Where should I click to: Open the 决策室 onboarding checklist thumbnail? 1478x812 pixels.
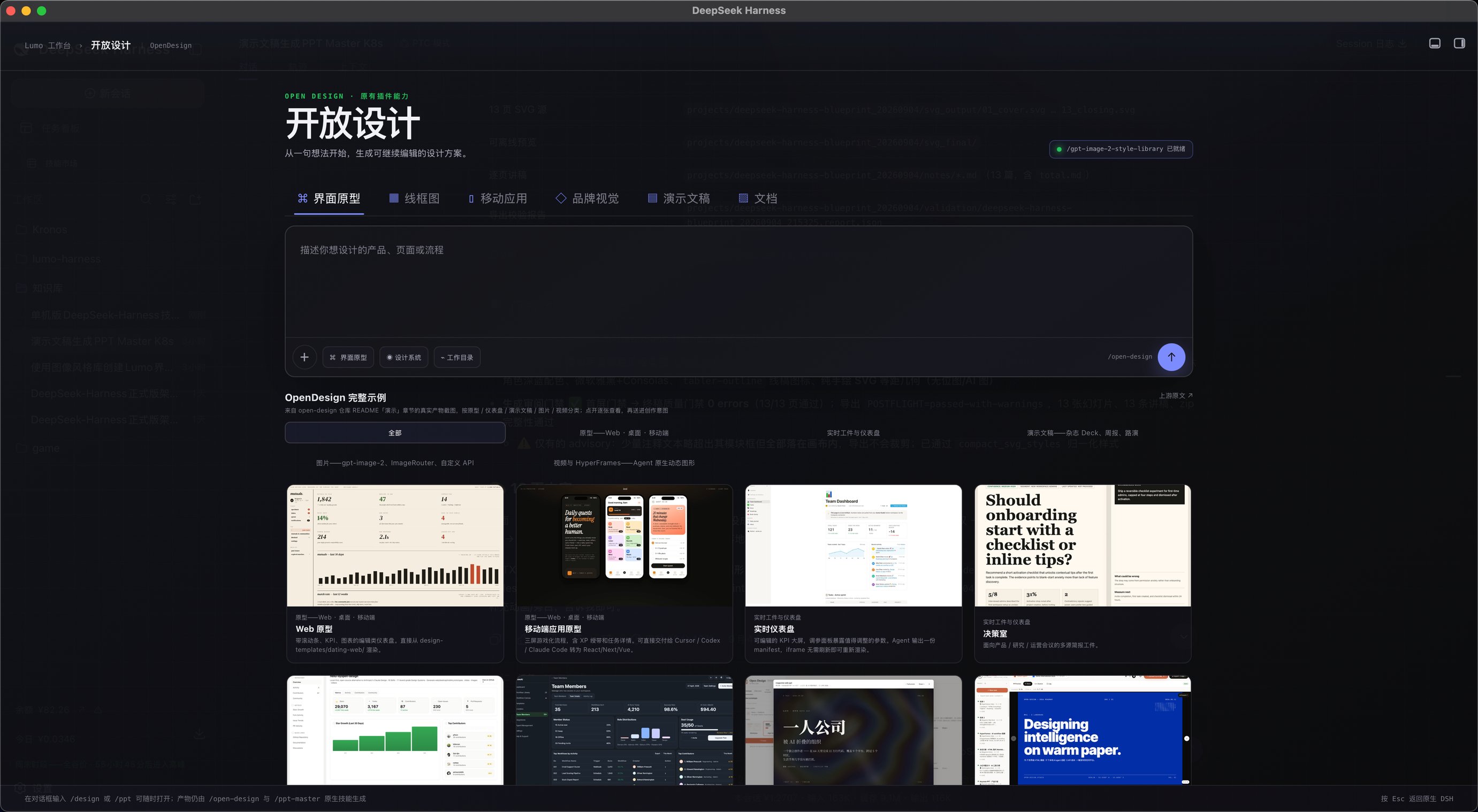pos(1083,546)
